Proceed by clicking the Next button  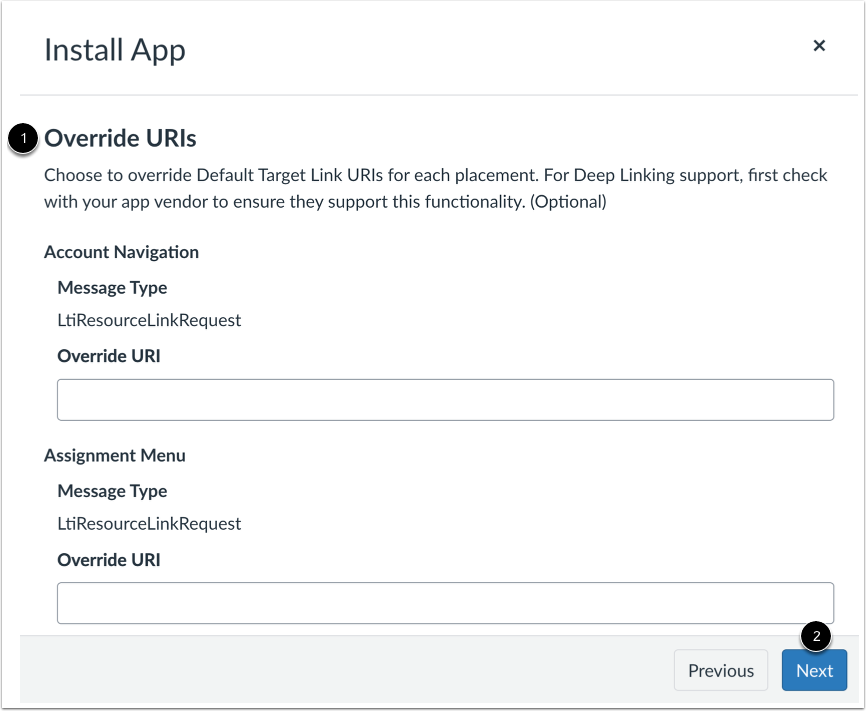click(x=814, y=671)
